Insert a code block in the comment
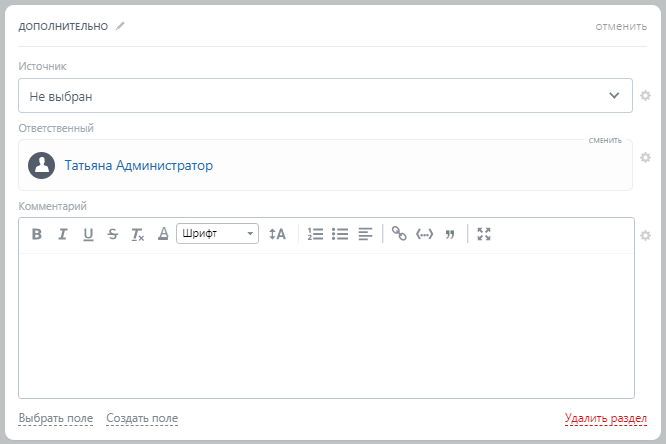This screenshot has height=444, width=666. [424, 234]
